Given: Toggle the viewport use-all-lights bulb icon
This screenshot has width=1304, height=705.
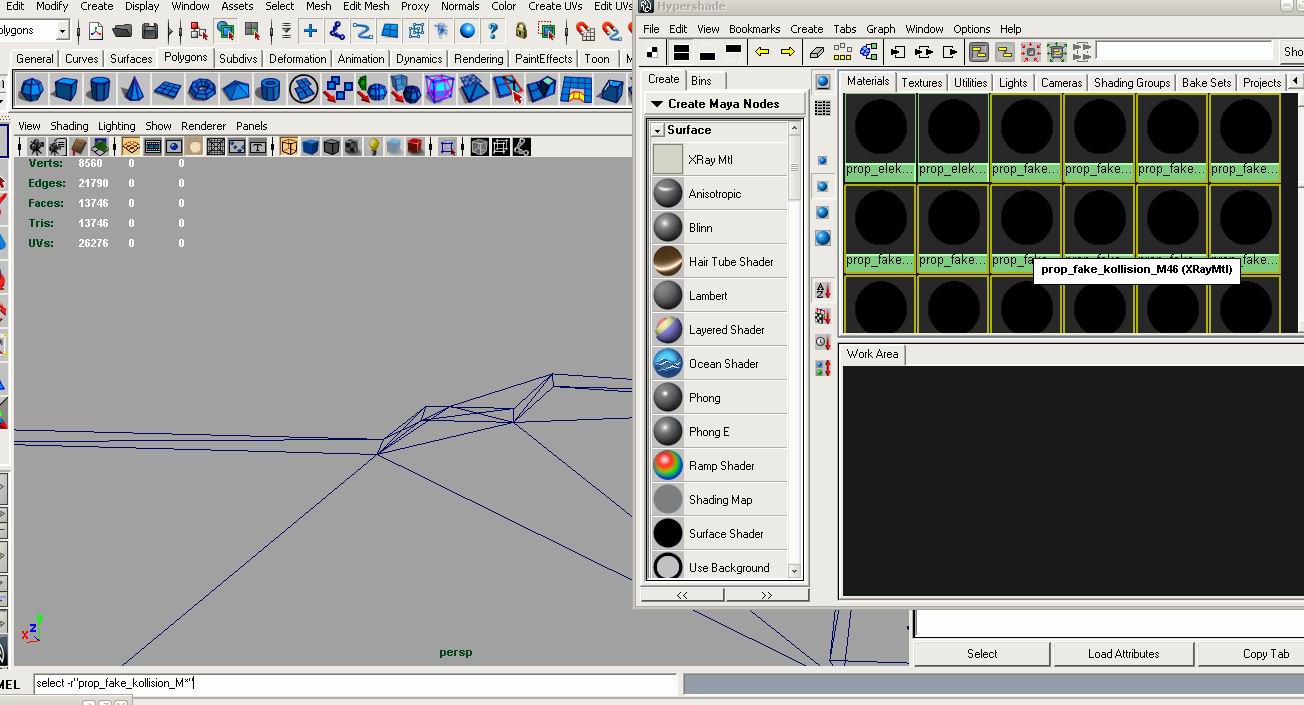Looking at the screenshot, I should tap(374, 147).
